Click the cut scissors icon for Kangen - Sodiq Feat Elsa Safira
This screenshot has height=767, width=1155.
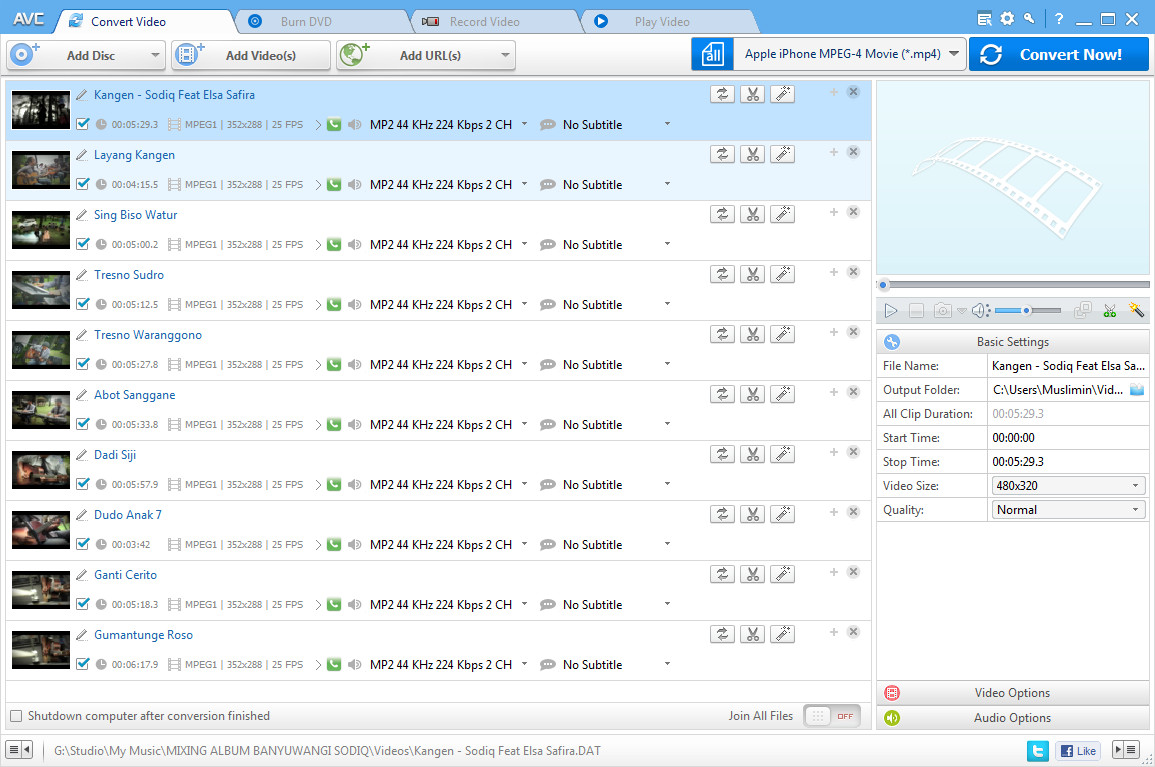click(x=752, y=94)
